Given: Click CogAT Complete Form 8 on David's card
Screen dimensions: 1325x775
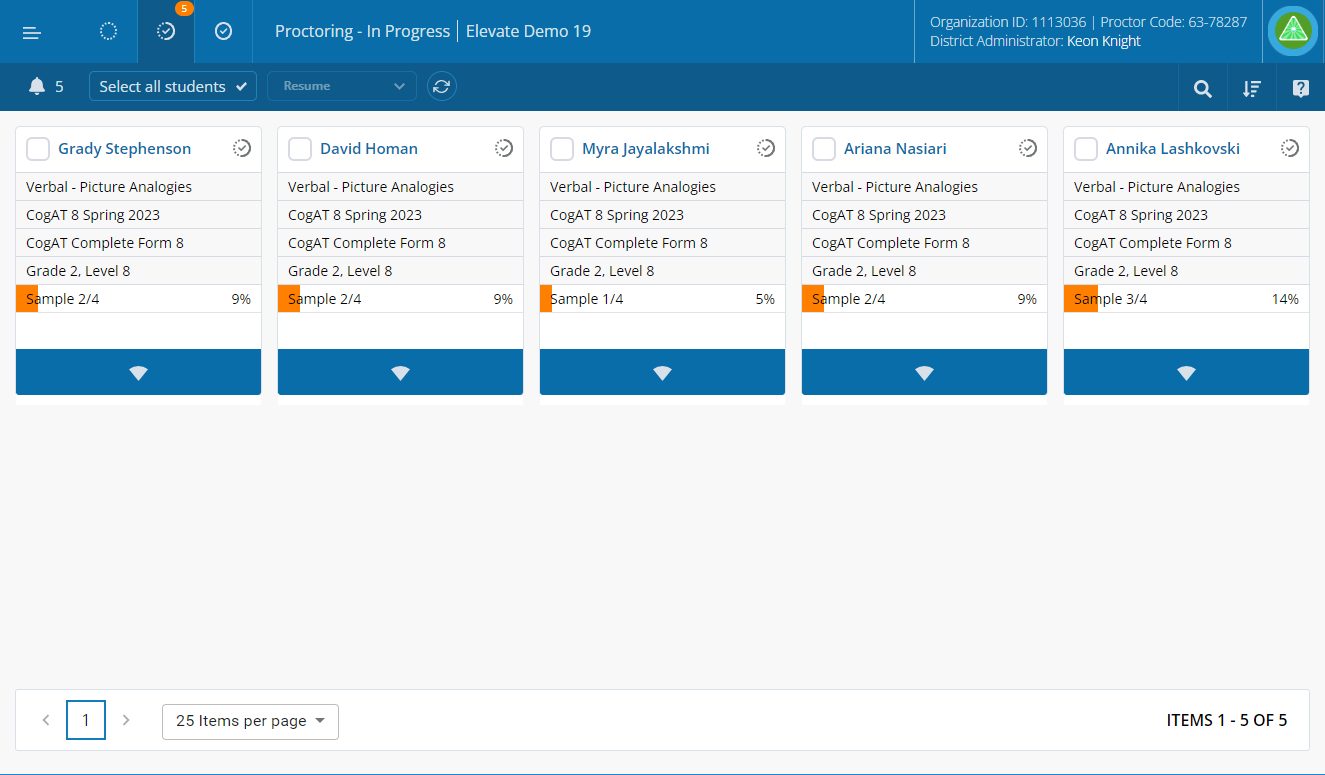Looking at the screenshot, I should 367,243.
